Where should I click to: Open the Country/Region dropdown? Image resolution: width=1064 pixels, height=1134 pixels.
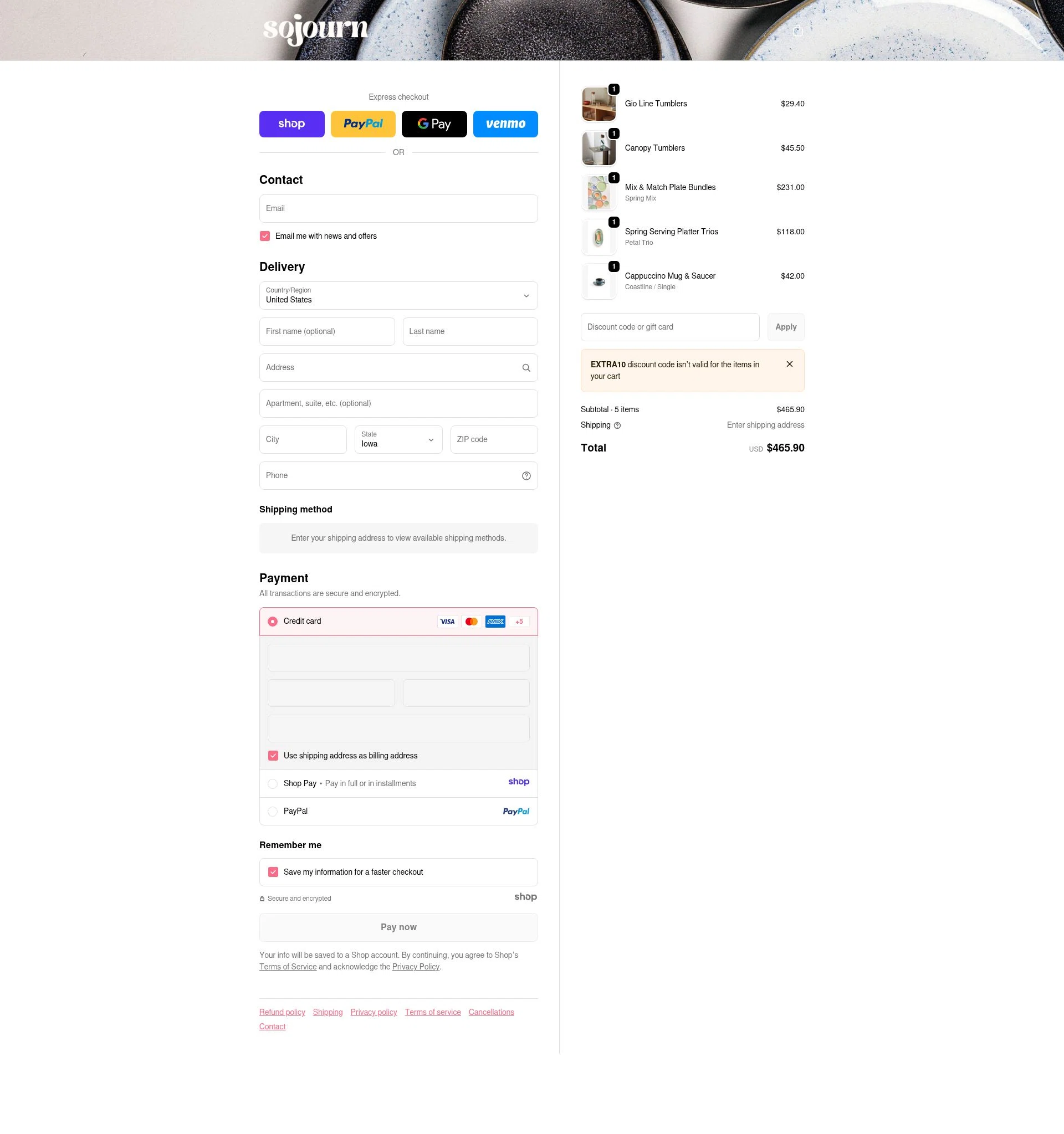[x=398, y=295]
